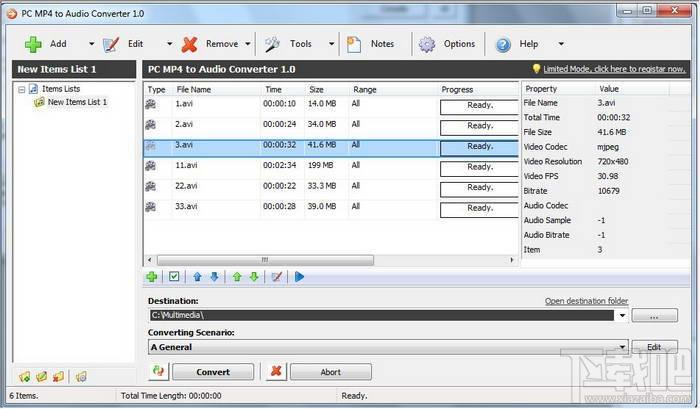This screenshot has width=700, height=409.
Task: Click the Bitrate value 10679
Action: point(608,191)
